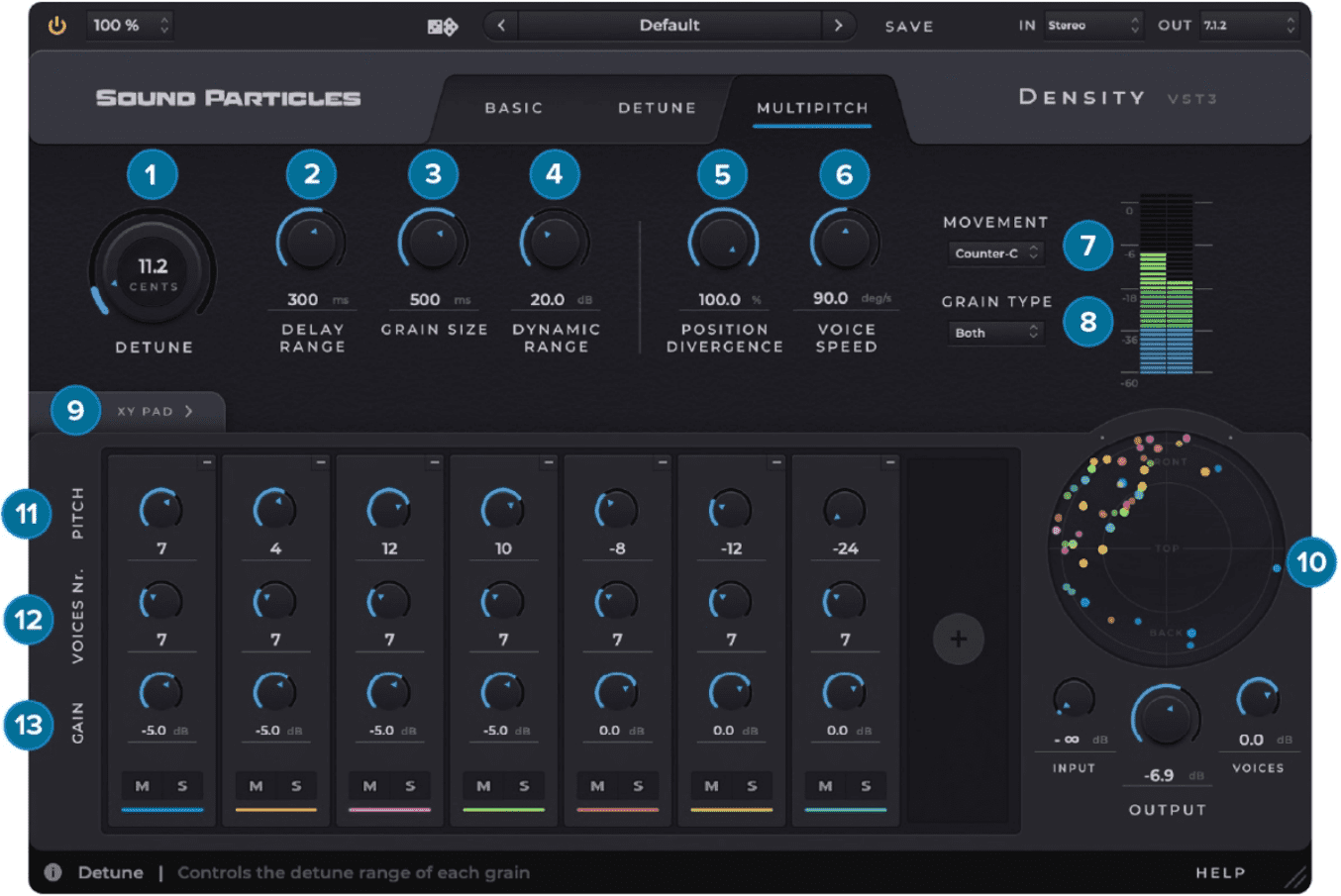Click the Dynamic Range knob
Viewport: 1341px width, 896px height.
(555, 242)
